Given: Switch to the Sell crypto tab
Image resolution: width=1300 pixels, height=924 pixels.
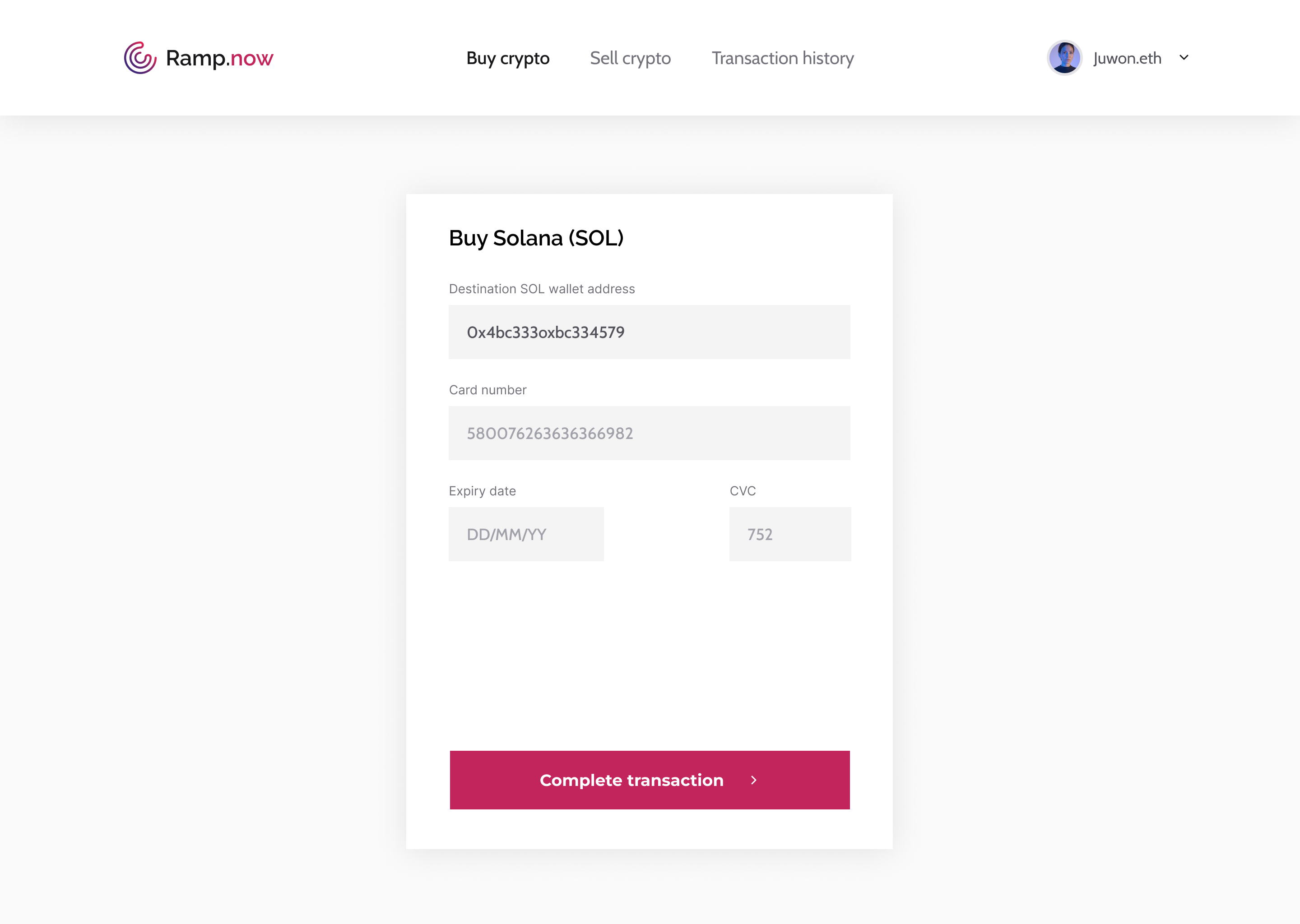Looking at the screenshot, I should (630, 58).
